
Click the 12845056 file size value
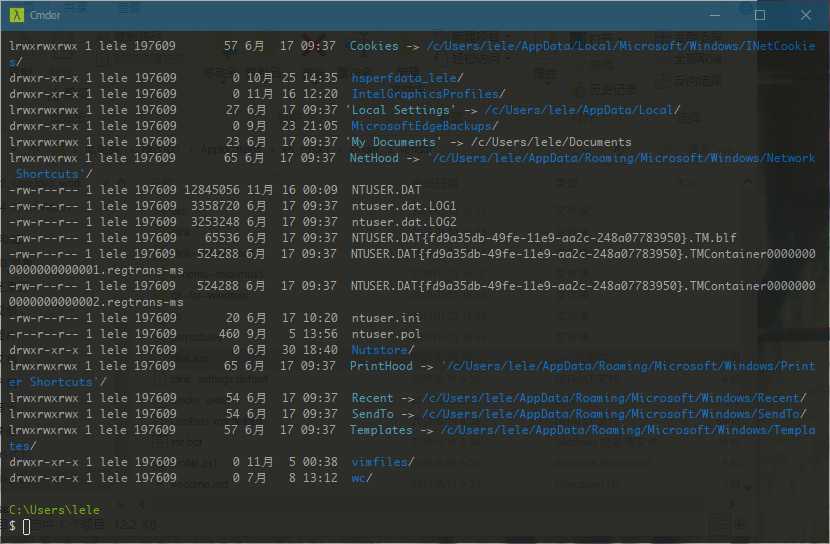tap(212, 189)
